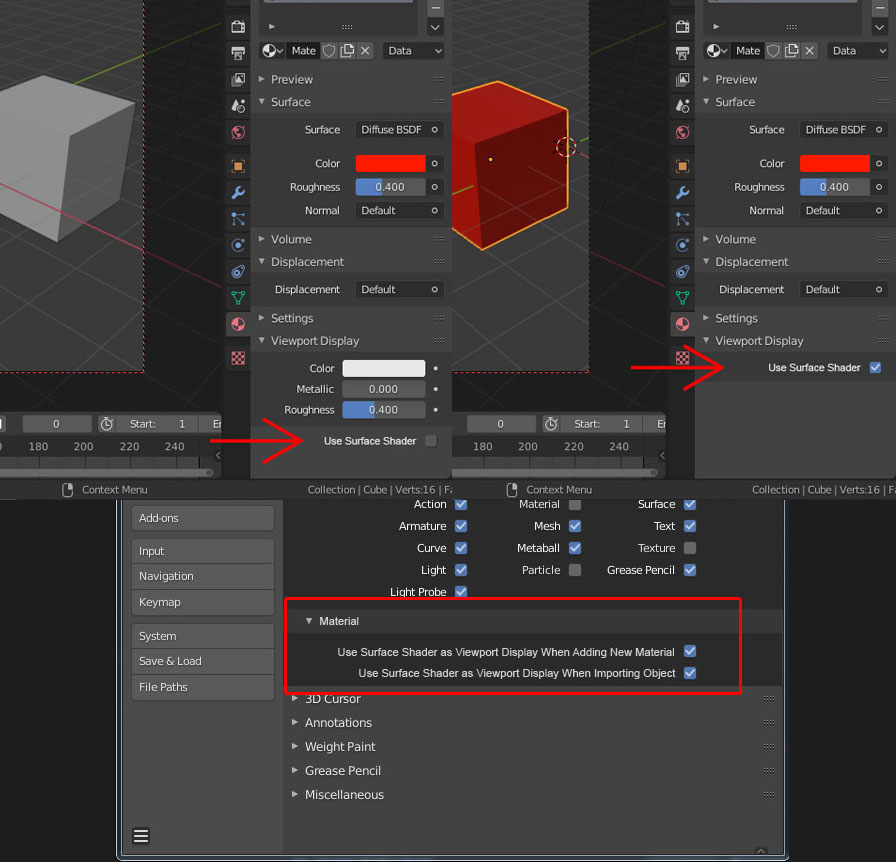The image size is (896, 862).
Task: Open Texture checker tab in right screenshot
Action: (x=682, y=358)
